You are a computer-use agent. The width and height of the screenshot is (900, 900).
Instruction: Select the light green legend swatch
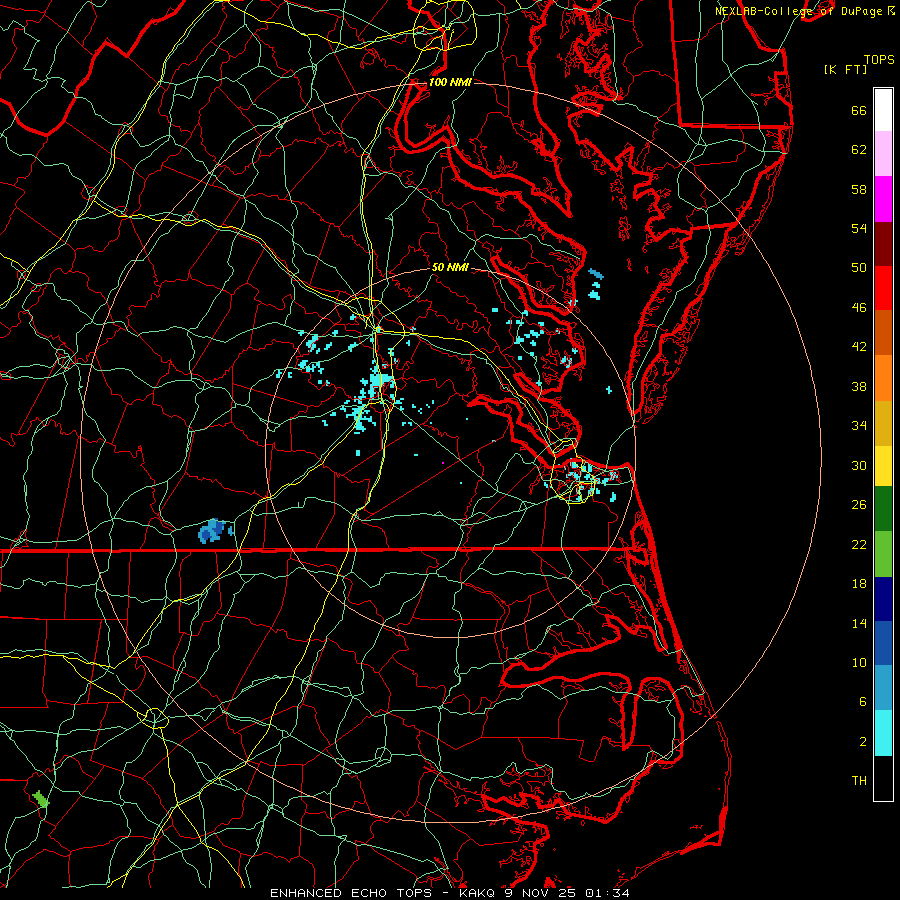tap(883, 554)
